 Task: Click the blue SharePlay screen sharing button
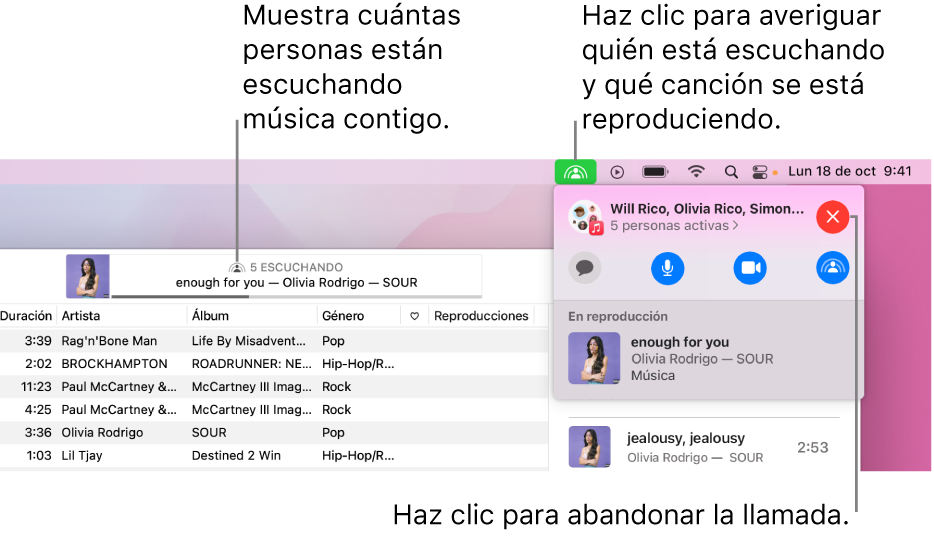pyautogui.click(x=832, y=268)
